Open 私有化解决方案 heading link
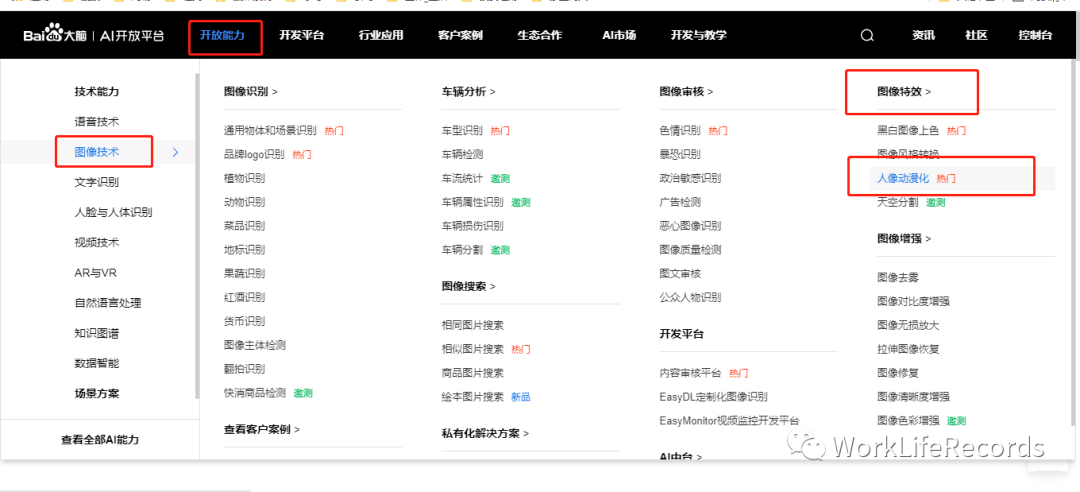The image size is (1080, 492). click(x=486, y=433)
